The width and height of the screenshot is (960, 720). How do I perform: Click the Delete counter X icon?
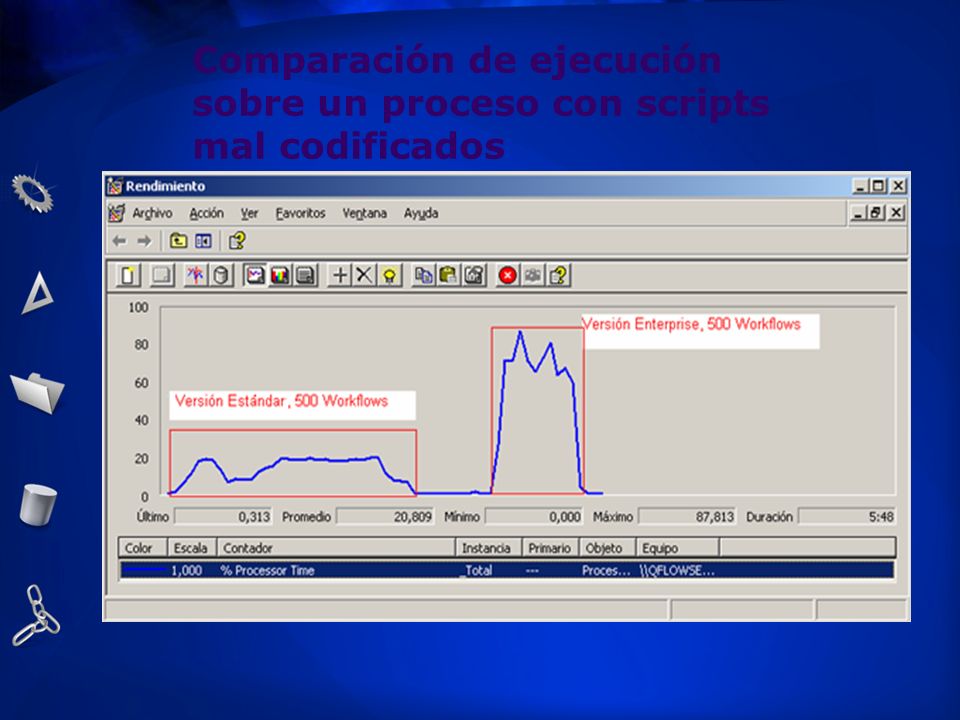[364, 276]
